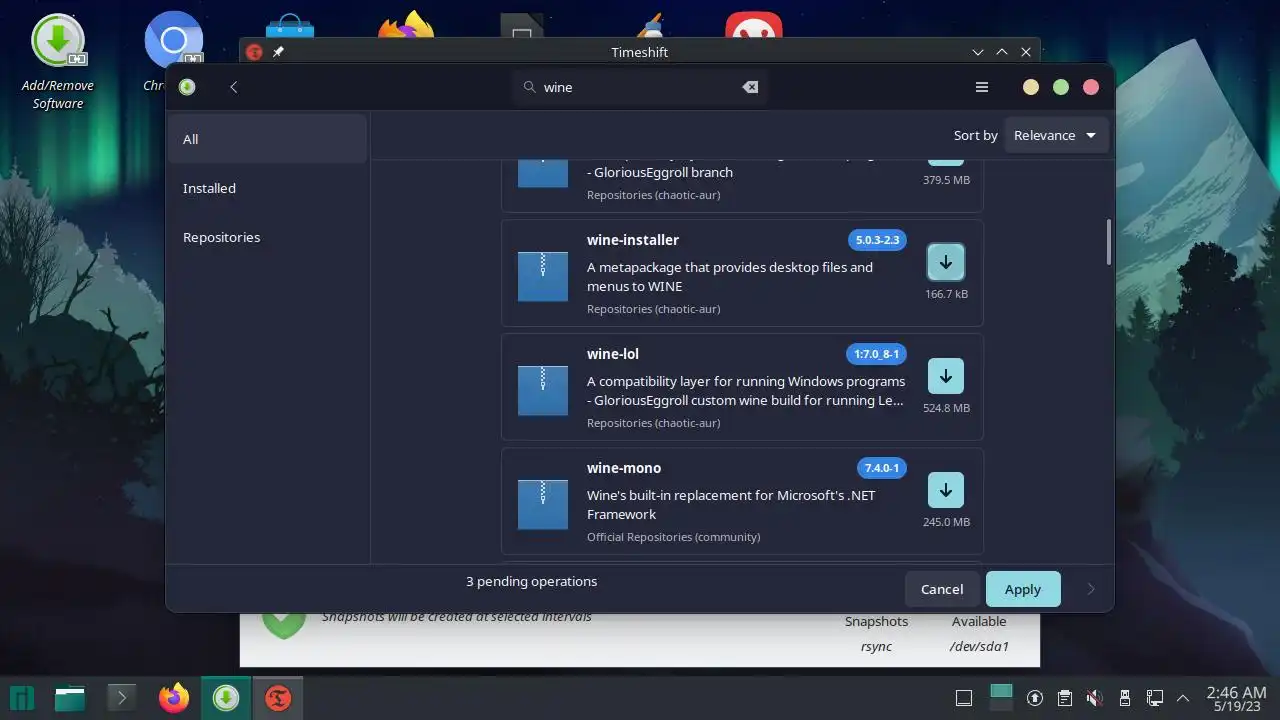
Task: Click the pin icon in Timeshift titlebar
Action: click(279, 52)
